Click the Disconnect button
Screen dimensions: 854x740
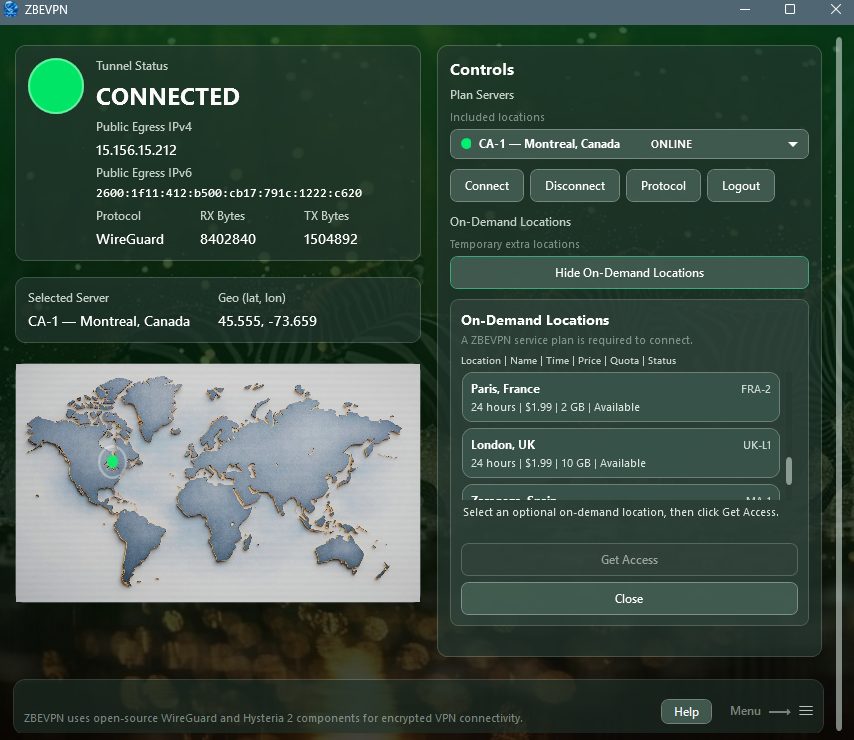click(575, 186)
